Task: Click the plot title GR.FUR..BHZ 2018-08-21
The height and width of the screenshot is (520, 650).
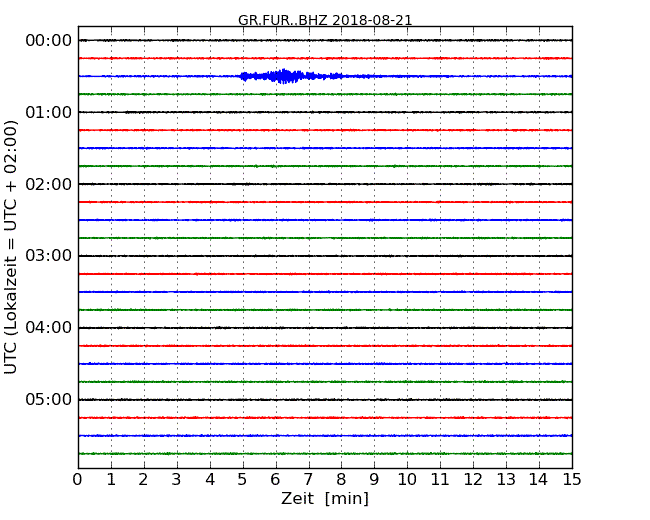Action: (325, 20)
